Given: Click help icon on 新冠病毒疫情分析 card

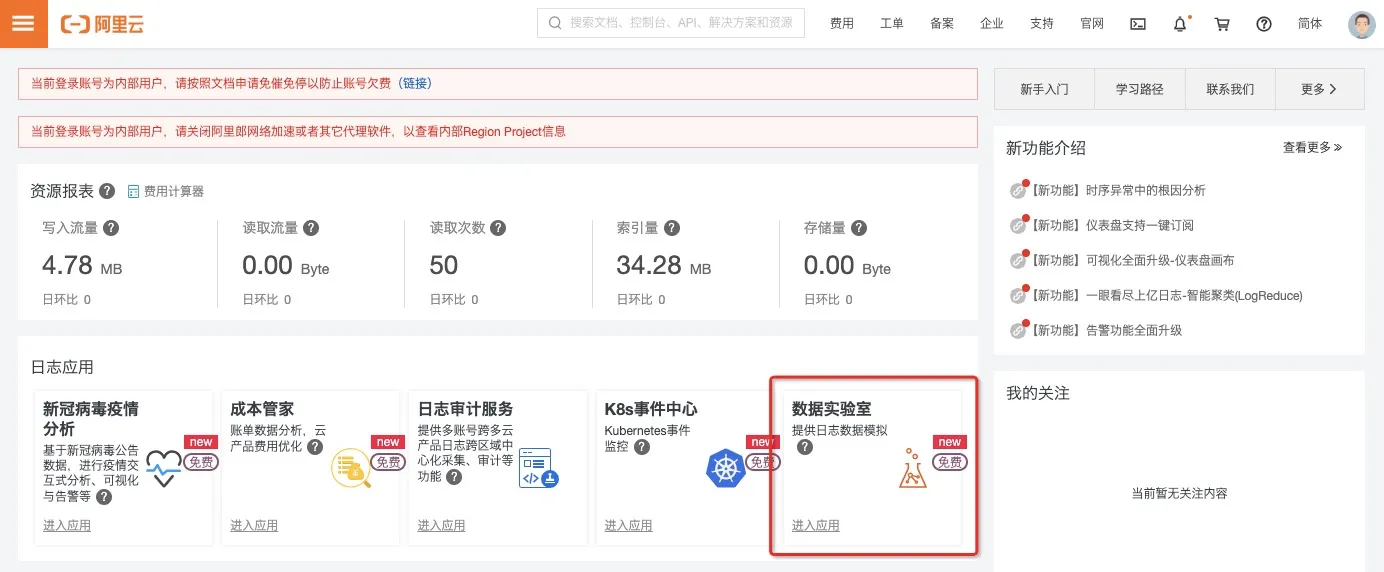Looking at the screenshot, I should click(x=104, y=497).
